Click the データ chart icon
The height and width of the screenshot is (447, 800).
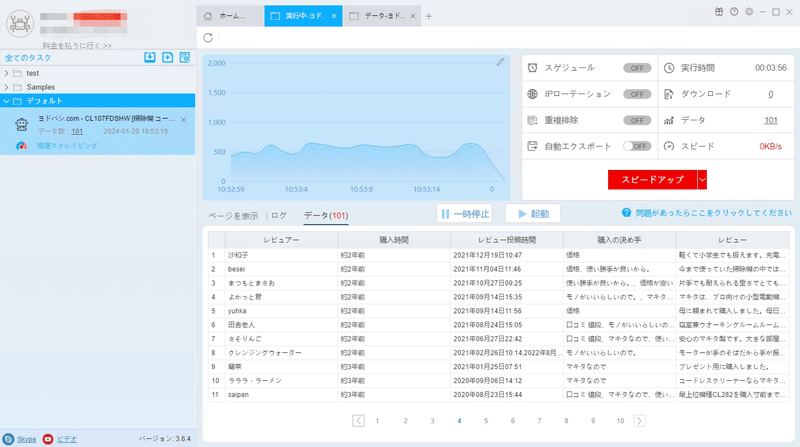(x=669, y=120)
